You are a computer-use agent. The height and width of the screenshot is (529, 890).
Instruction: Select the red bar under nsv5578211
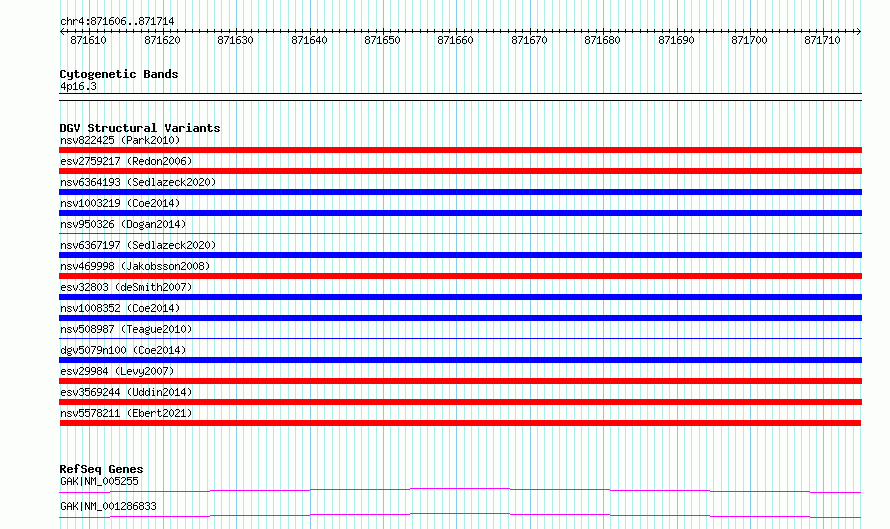coord(460,423)
